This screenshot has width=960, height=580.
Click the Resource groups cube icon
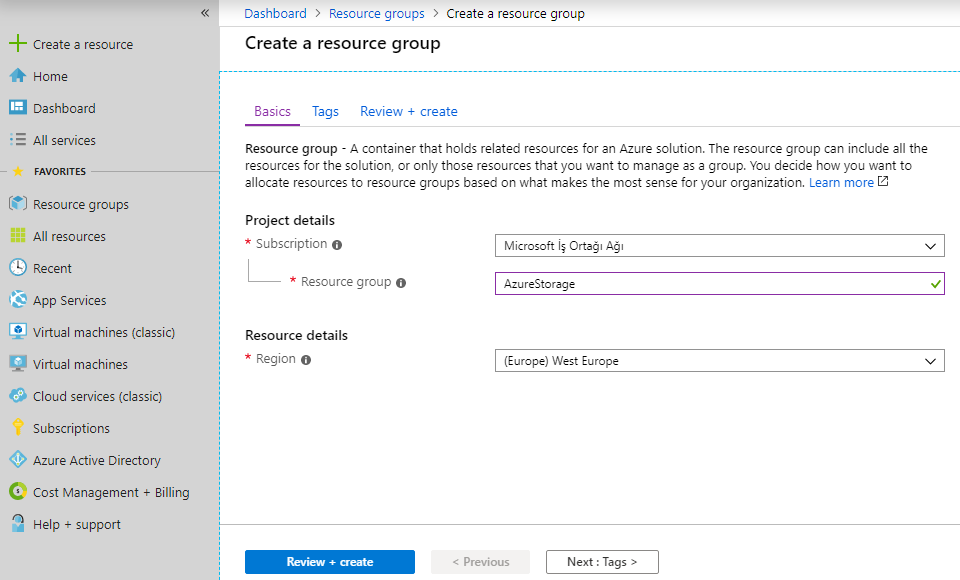point(18,203)
